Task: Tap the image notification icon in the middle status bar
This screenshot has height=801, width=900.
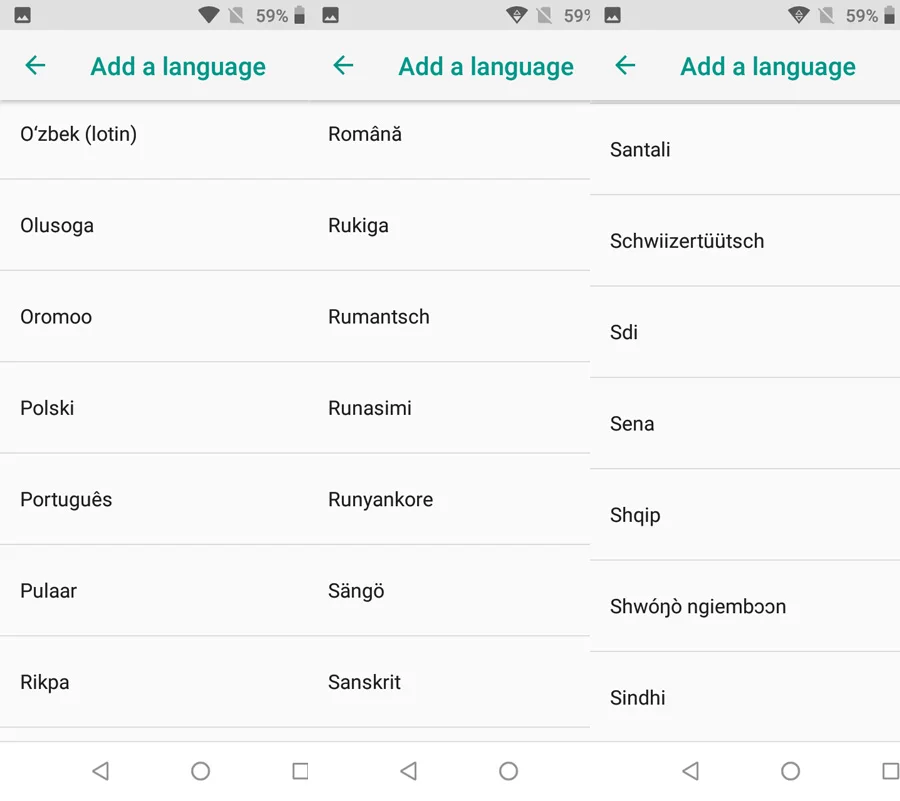Action: pos(331,15)
